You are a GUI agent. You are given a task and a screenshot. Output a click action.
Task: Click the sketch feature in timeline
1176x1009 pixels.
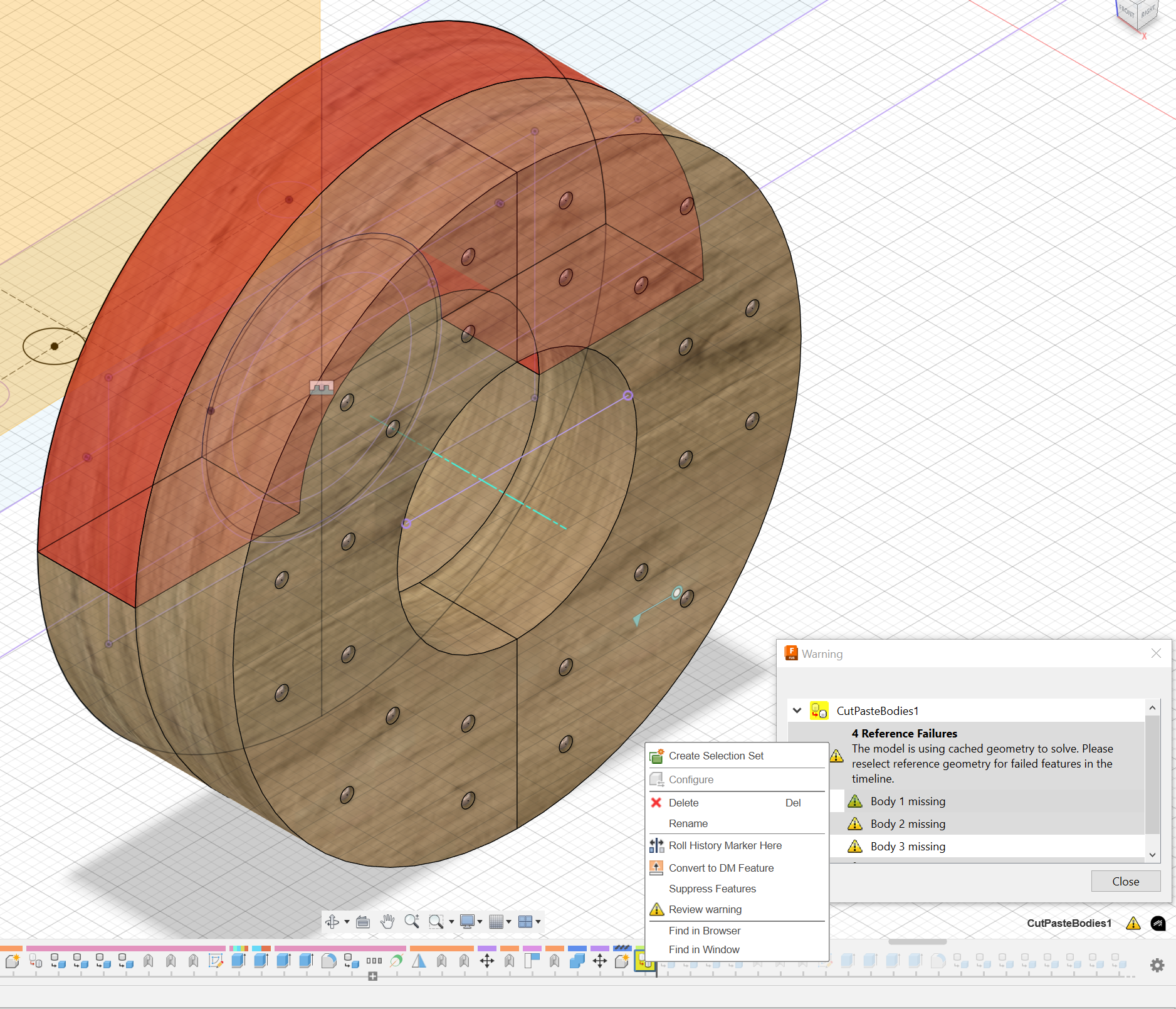click(x=216, y=961)
